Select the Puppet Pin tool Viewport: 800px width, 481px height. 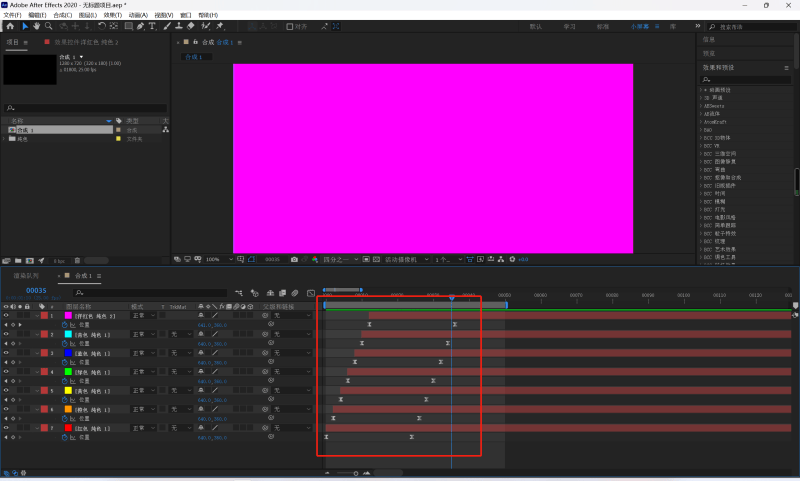(x=219, y=27)
